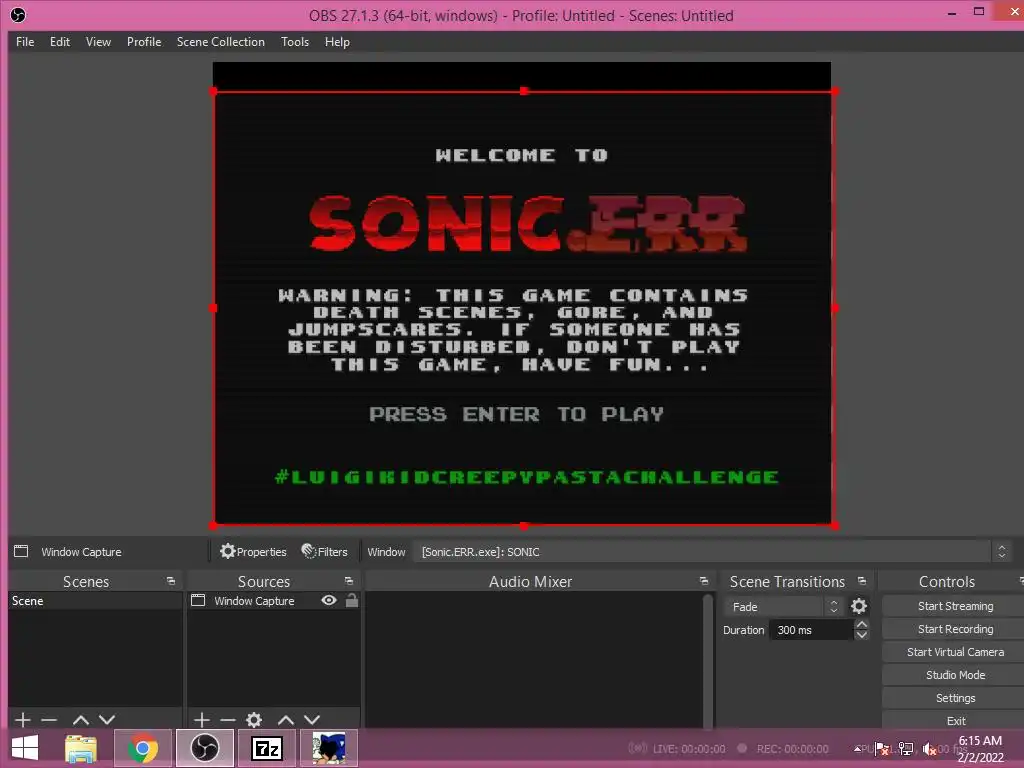1024x768 pixels.
Task: Click the Duration 300 ms field
Action: tap(812, 630)
